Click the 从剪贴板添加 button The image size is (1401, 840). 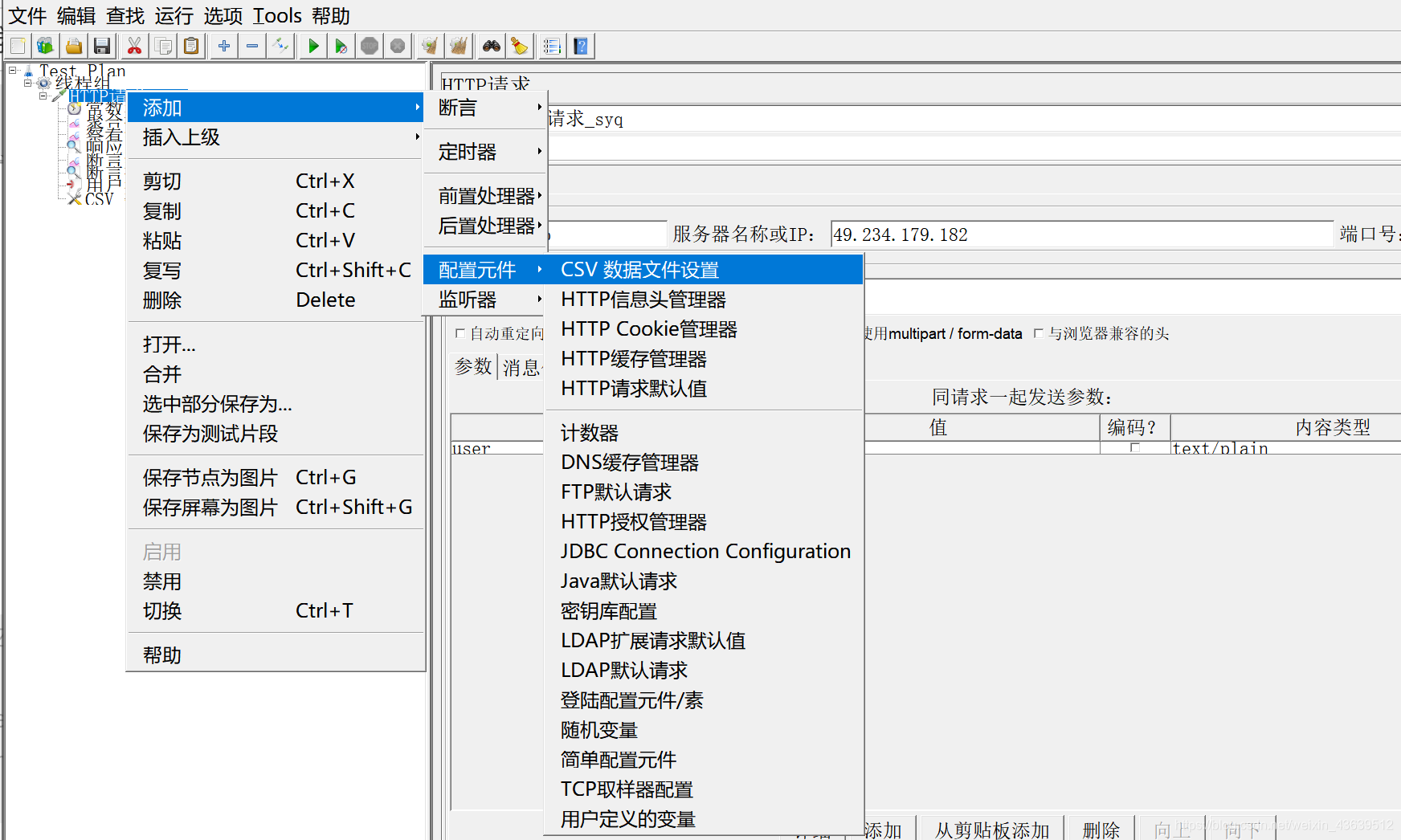coord(992,830)
